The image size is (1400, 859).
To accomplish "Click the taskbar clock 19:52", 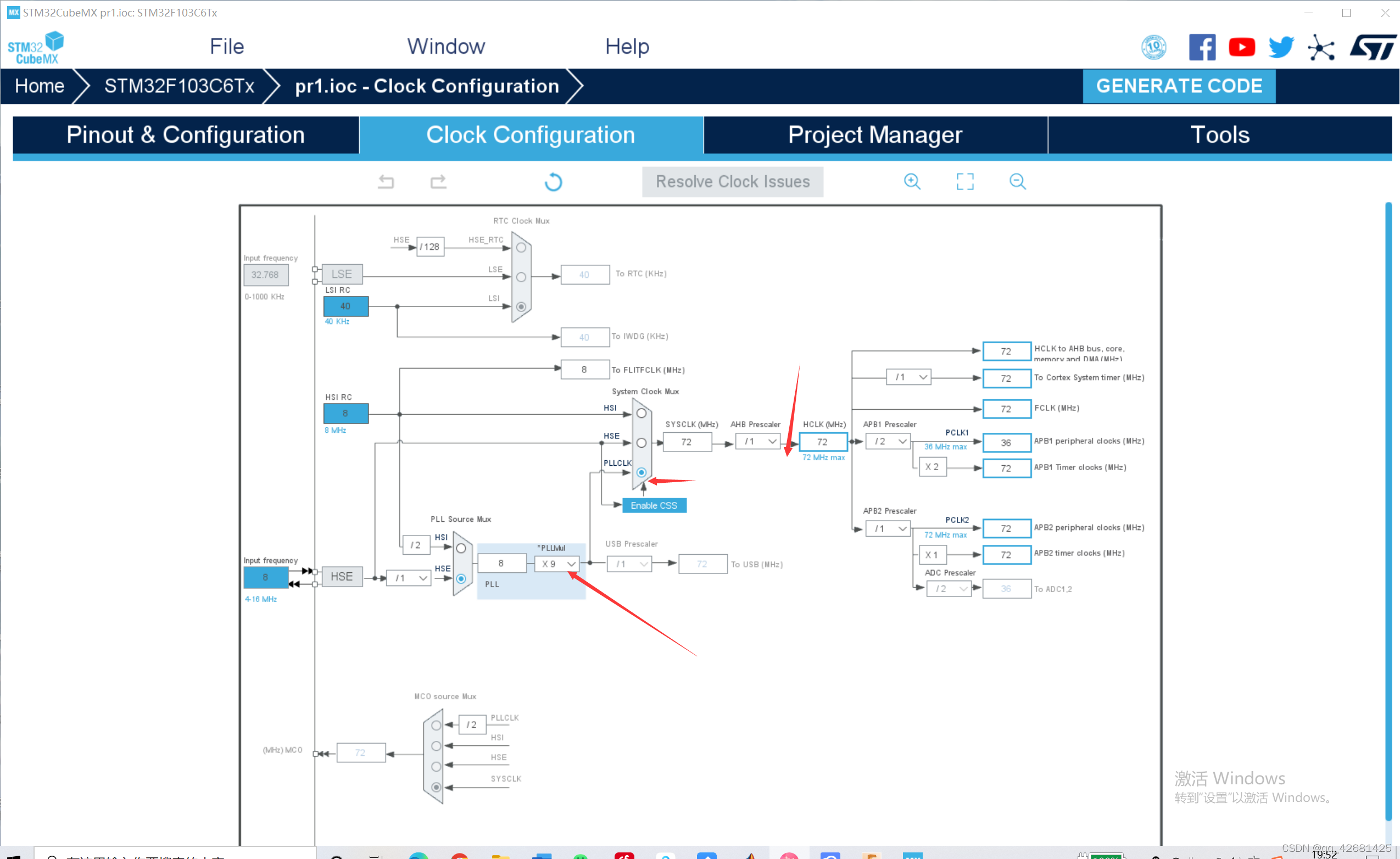I will (1324, 854).
